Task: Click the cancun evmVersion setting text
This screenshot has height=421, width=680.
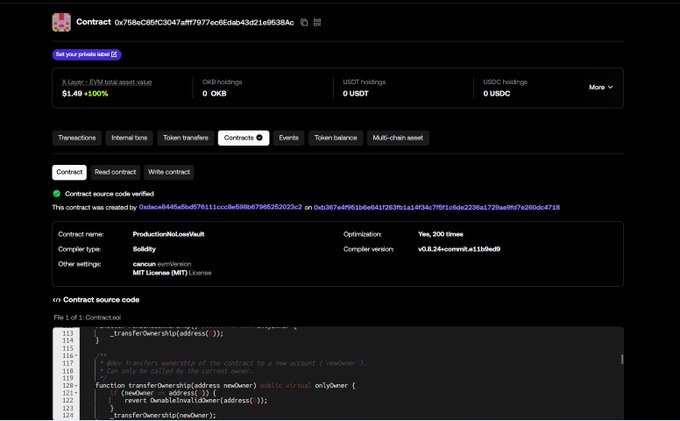Action: pyautogui.click(x=162, y=264)
